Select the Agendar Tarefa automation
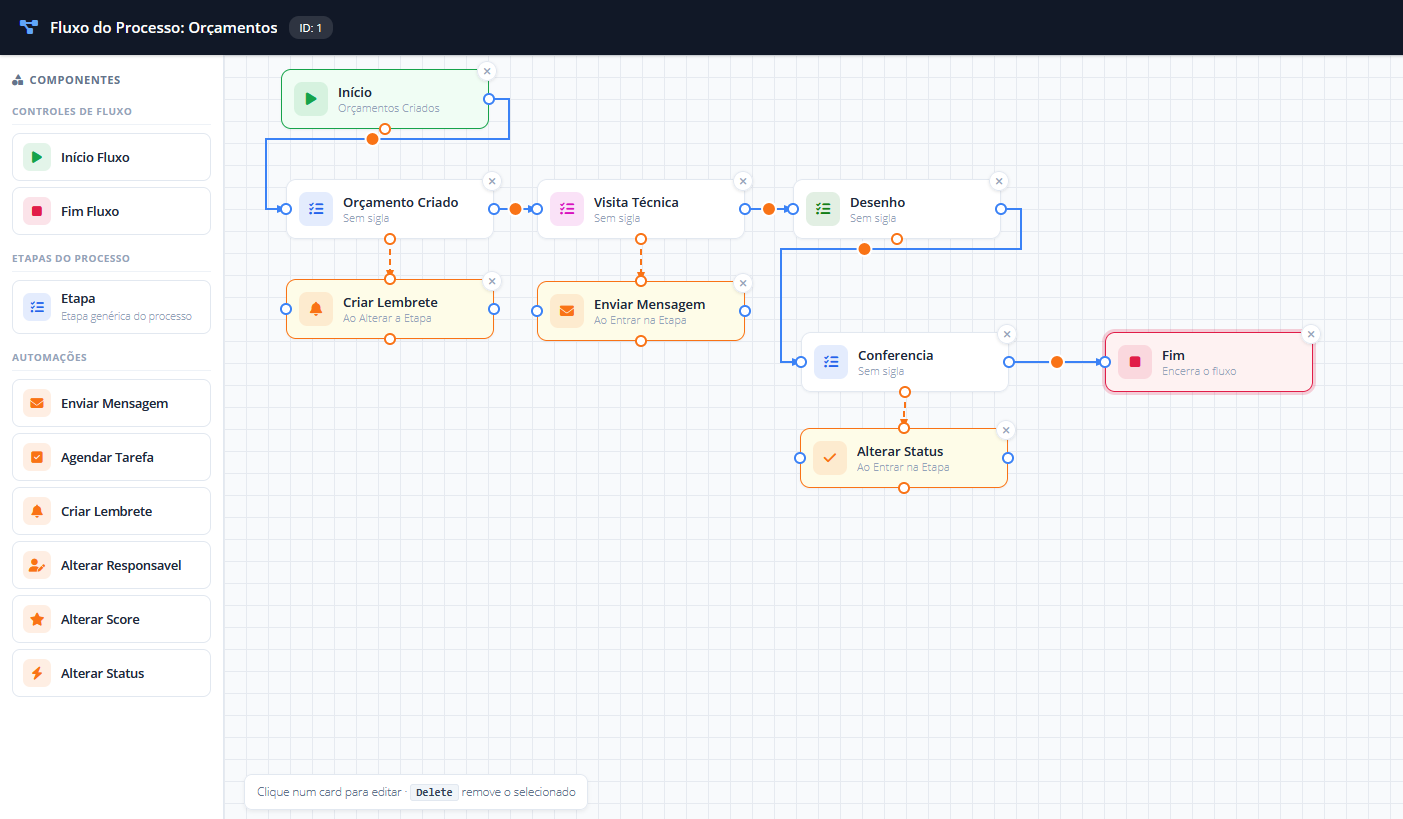This screenshot has width=1403, height=819. pyautogui.click(x=111, y=457)
